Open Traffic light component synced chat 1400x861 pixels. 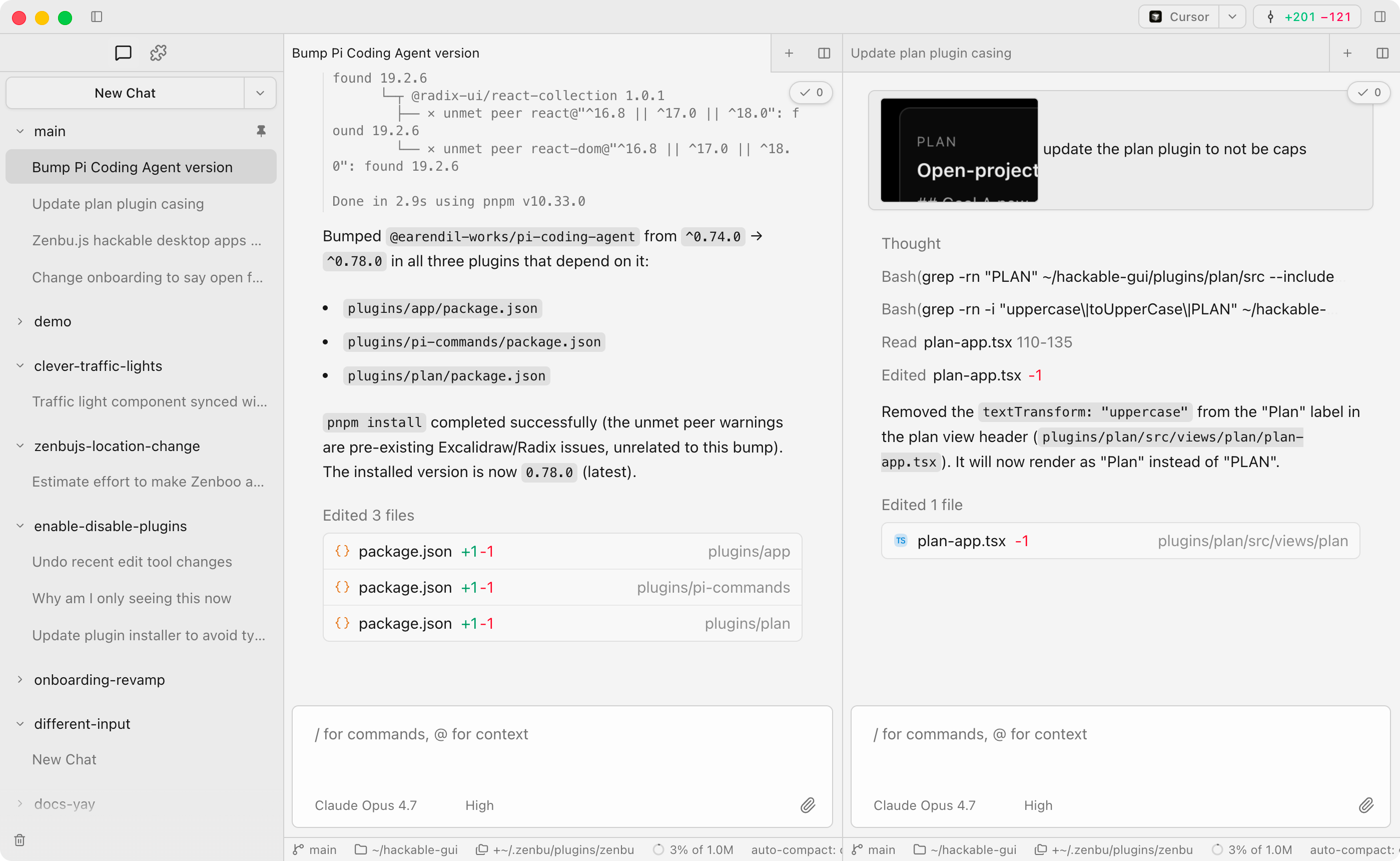click(x=141, y=401)
